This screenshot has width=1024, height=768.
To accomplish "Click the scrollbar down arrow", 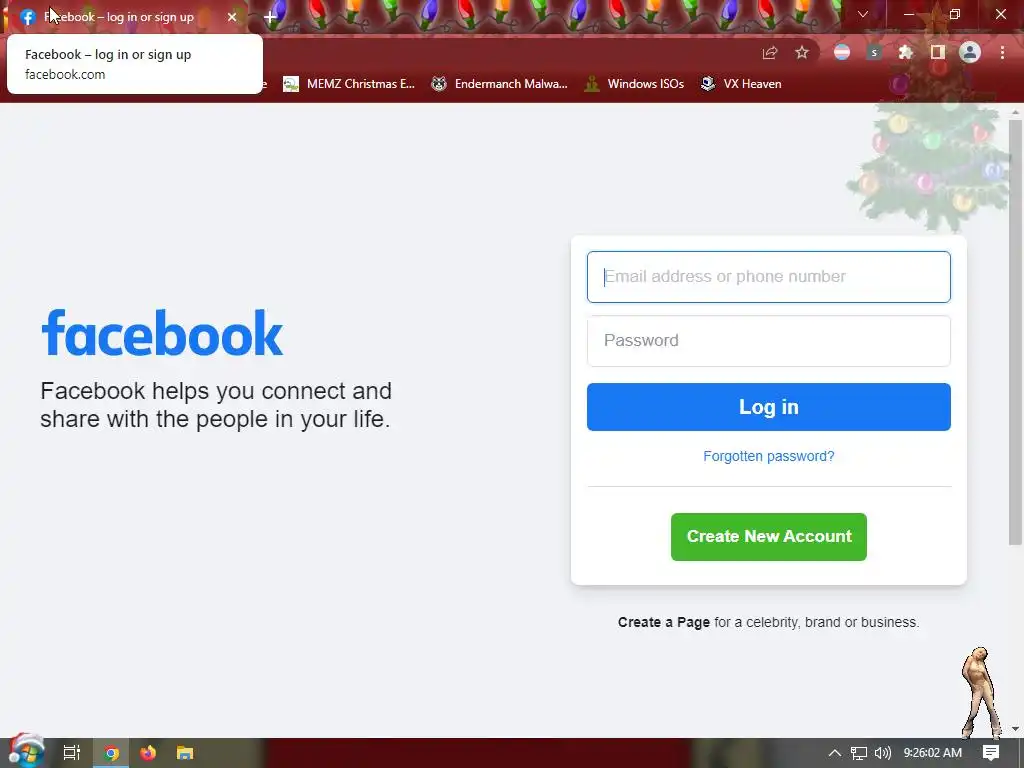I will [x=1015, y=729].
